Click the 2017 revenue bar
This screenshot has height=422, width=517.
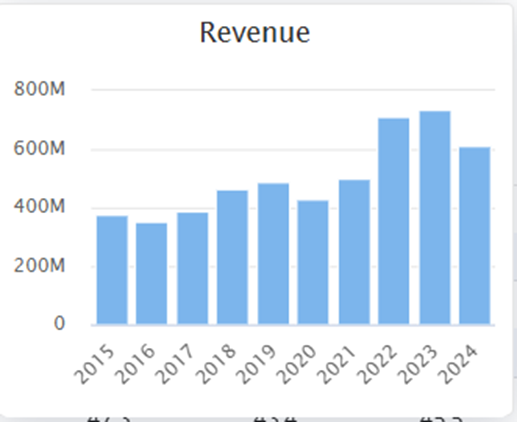coord(193,268)
